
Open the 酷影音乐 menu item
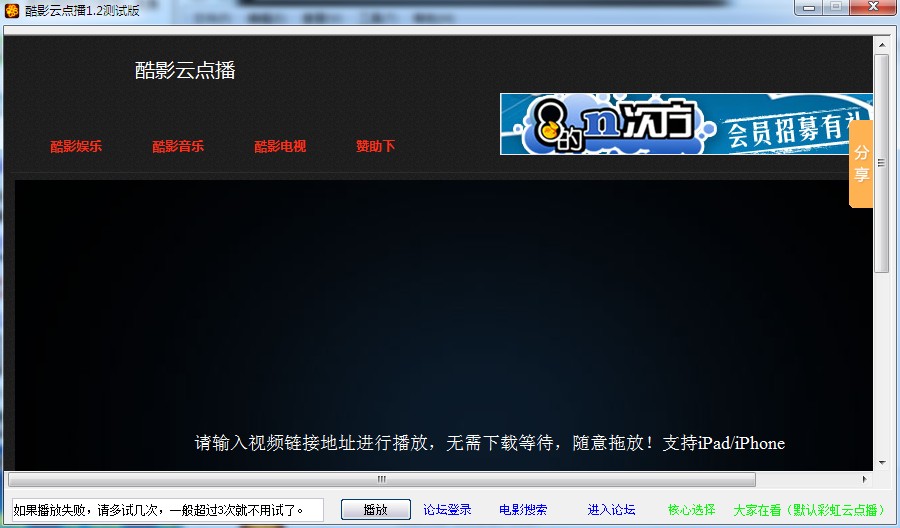point(178,146)
